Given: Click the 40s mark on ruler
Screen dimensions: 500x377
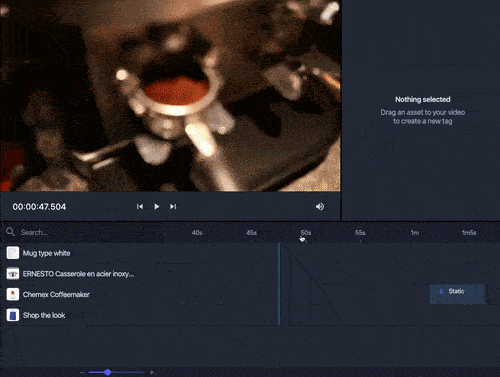Looking at the screenshot, I should [x=197, y=233].
